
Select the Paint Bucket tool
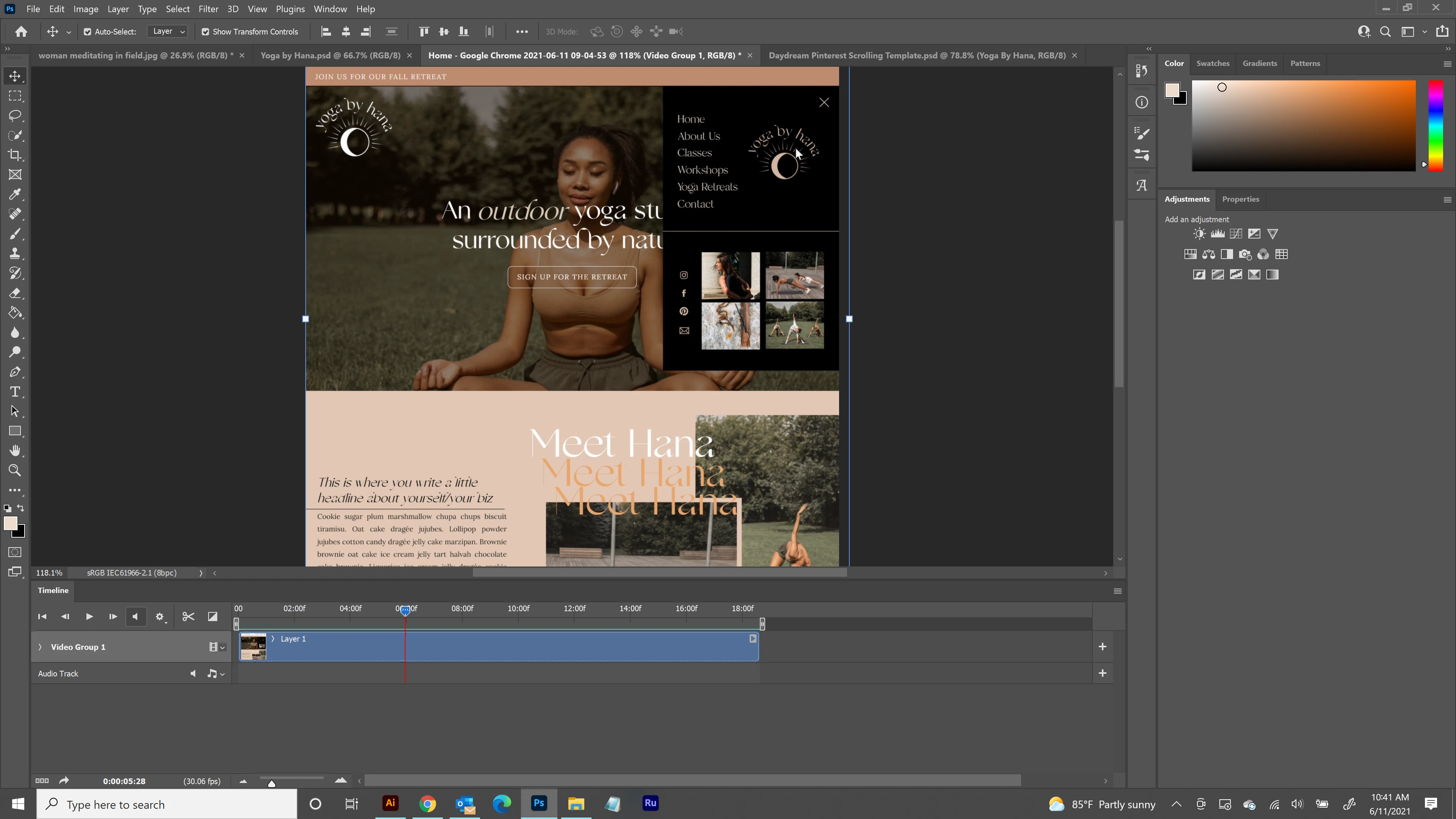point(15,312)
